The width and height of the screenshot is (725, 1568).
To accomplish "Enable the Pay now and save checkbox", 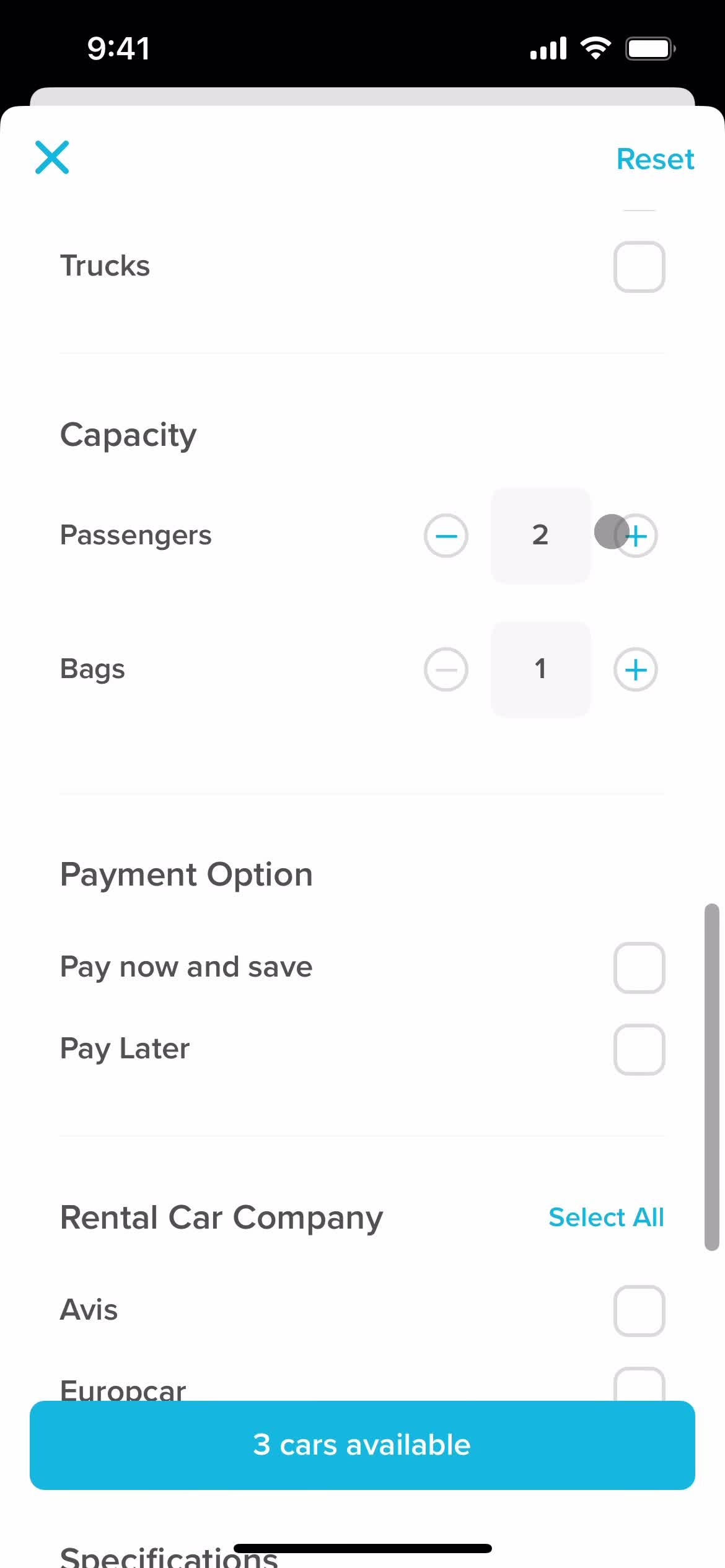I will coord(639,968).
